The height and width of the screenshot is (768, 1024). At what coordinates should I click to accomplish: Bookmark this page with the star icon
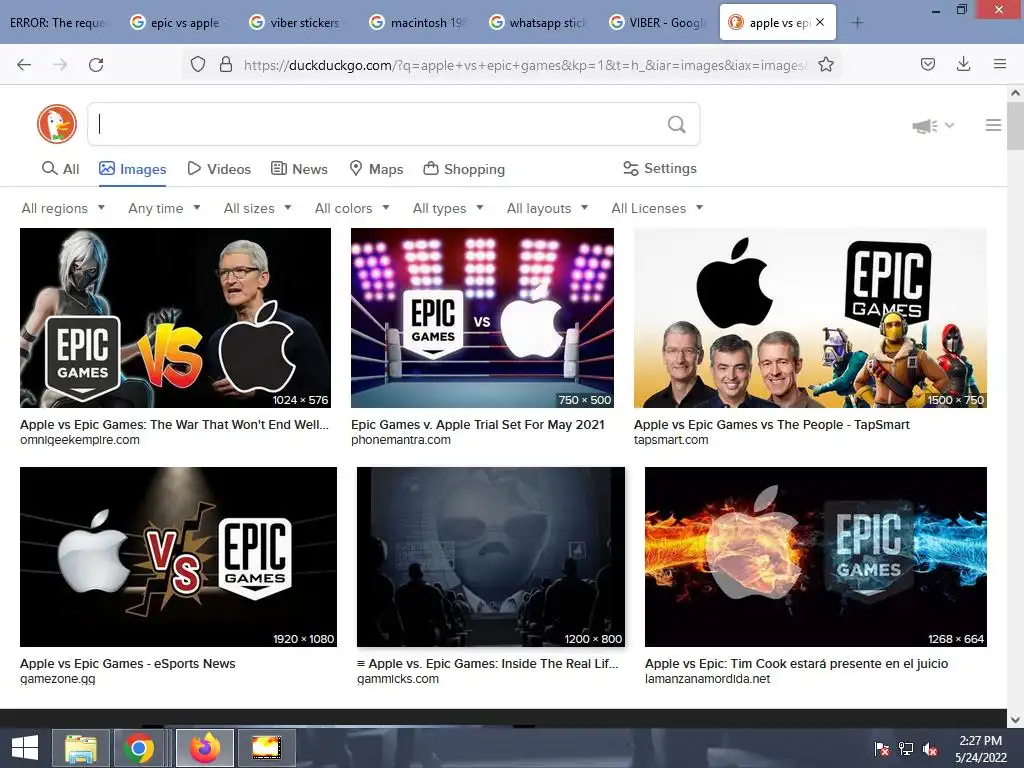(x=826, y=65)
